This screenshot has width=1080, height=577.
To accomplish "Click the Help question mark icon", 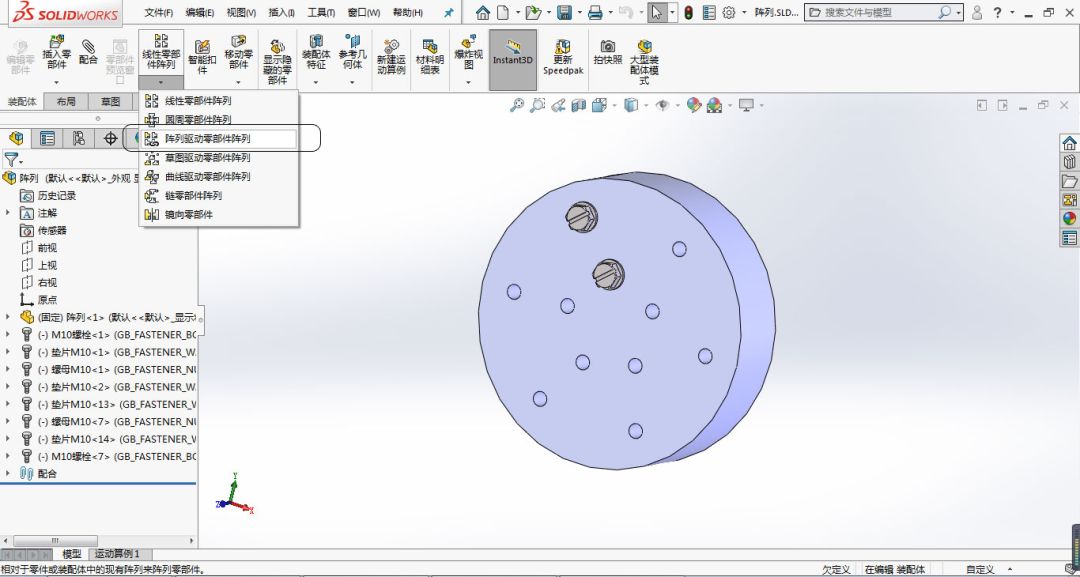I will tap(997, 12).
